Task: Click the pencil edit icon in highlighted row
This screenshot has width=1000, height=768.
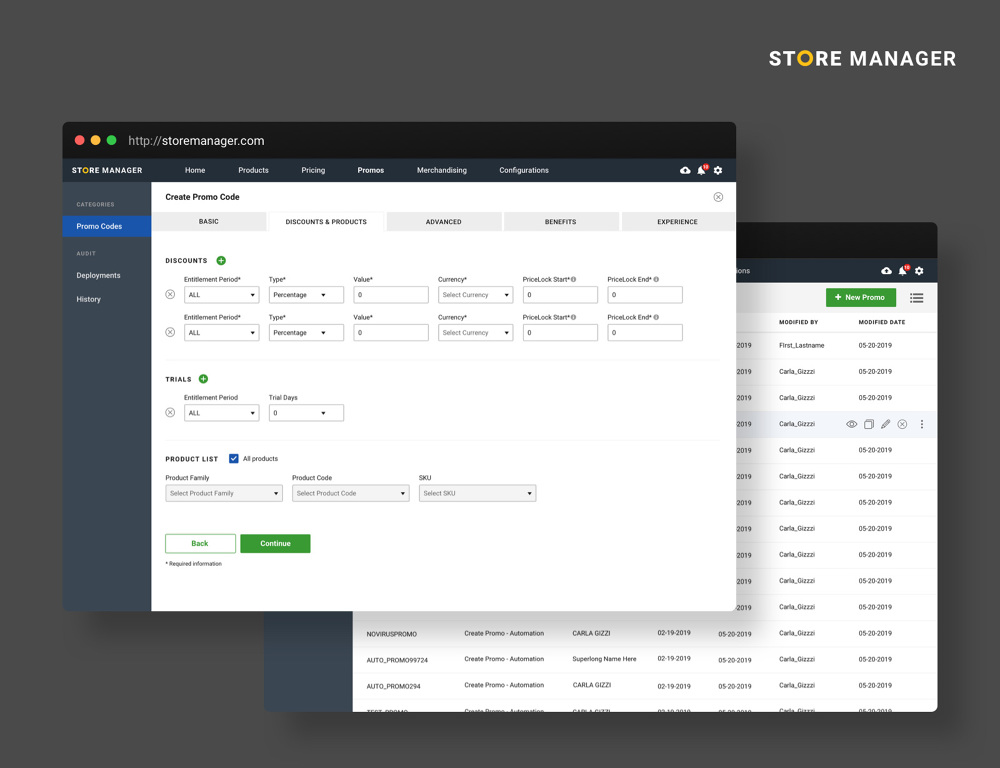Action: [x=885, y=424]
